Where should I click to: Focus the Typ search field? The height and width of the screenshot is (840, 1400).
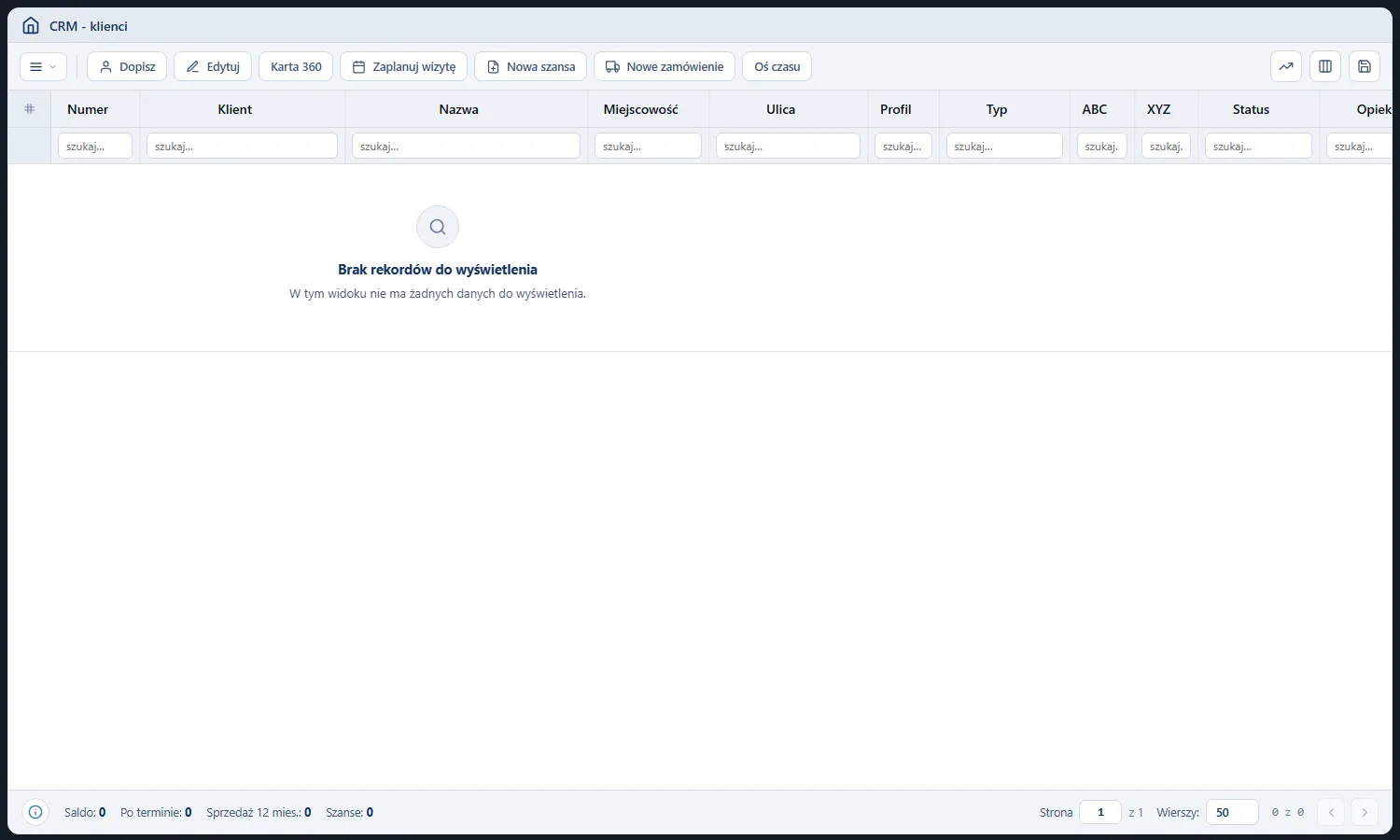(x=1004, y=146)
